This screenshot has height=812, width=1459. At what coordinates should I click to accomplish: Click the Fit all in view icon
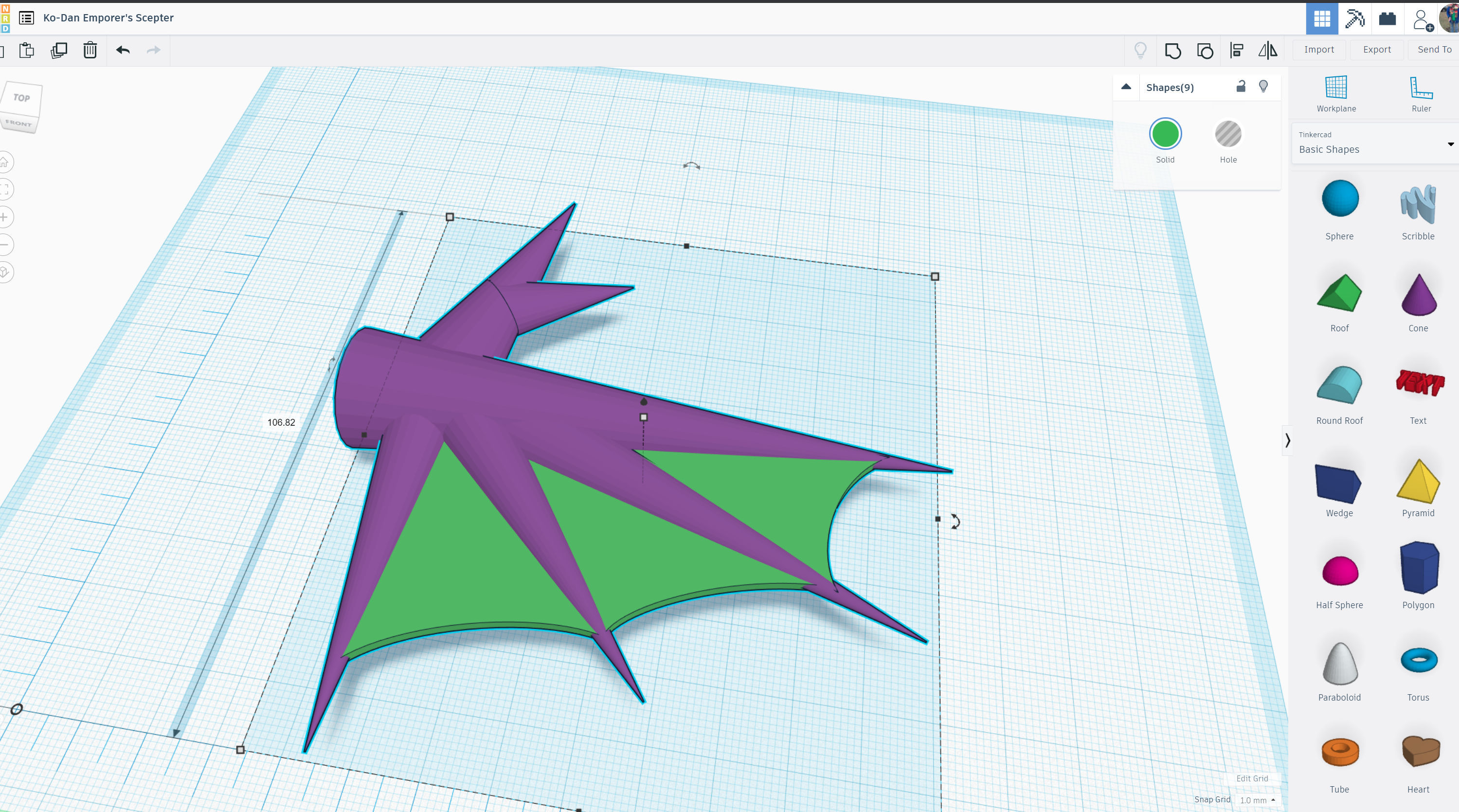(4, 190)
